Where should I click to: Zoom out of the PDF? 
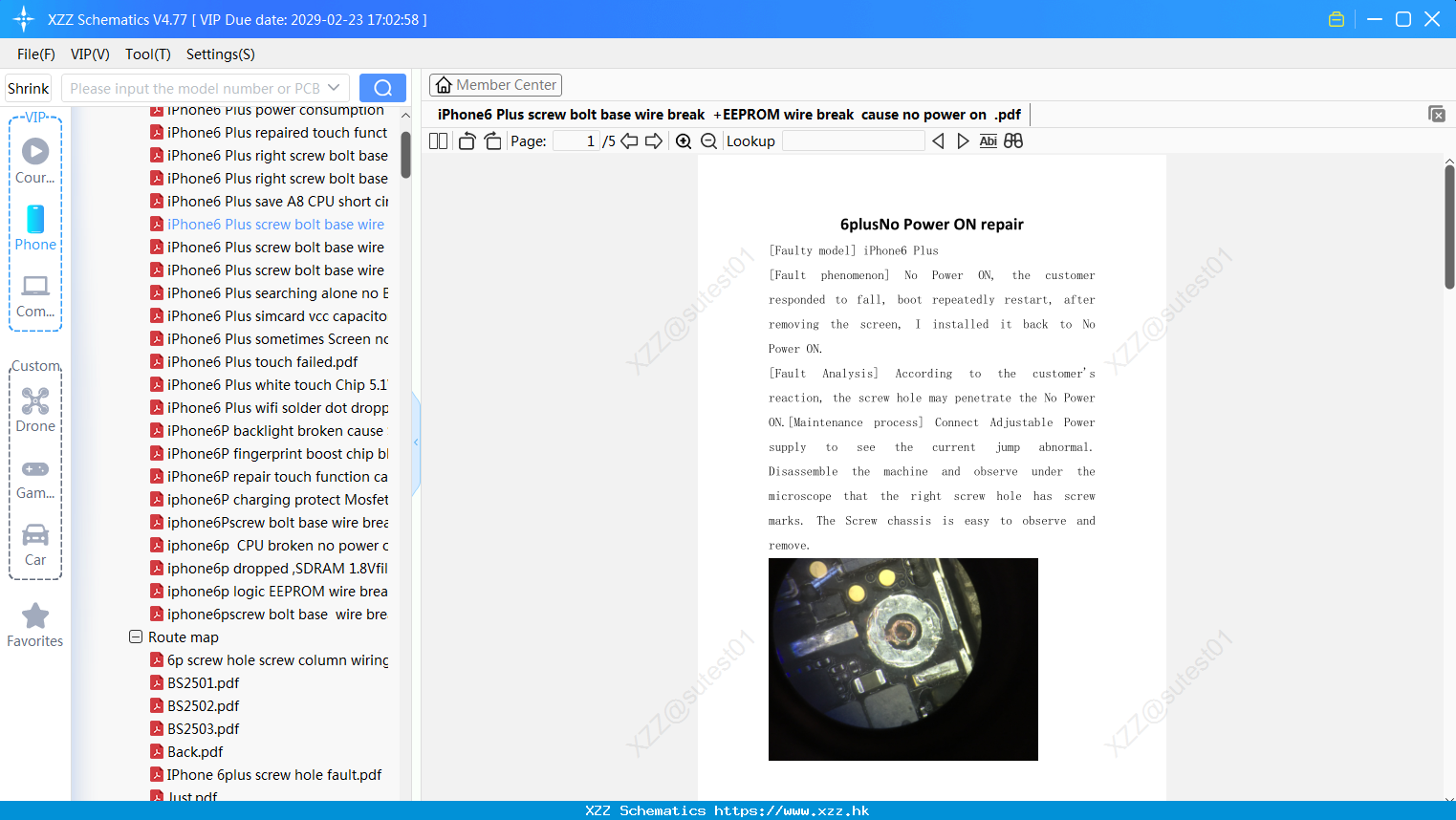coord(709,141)
